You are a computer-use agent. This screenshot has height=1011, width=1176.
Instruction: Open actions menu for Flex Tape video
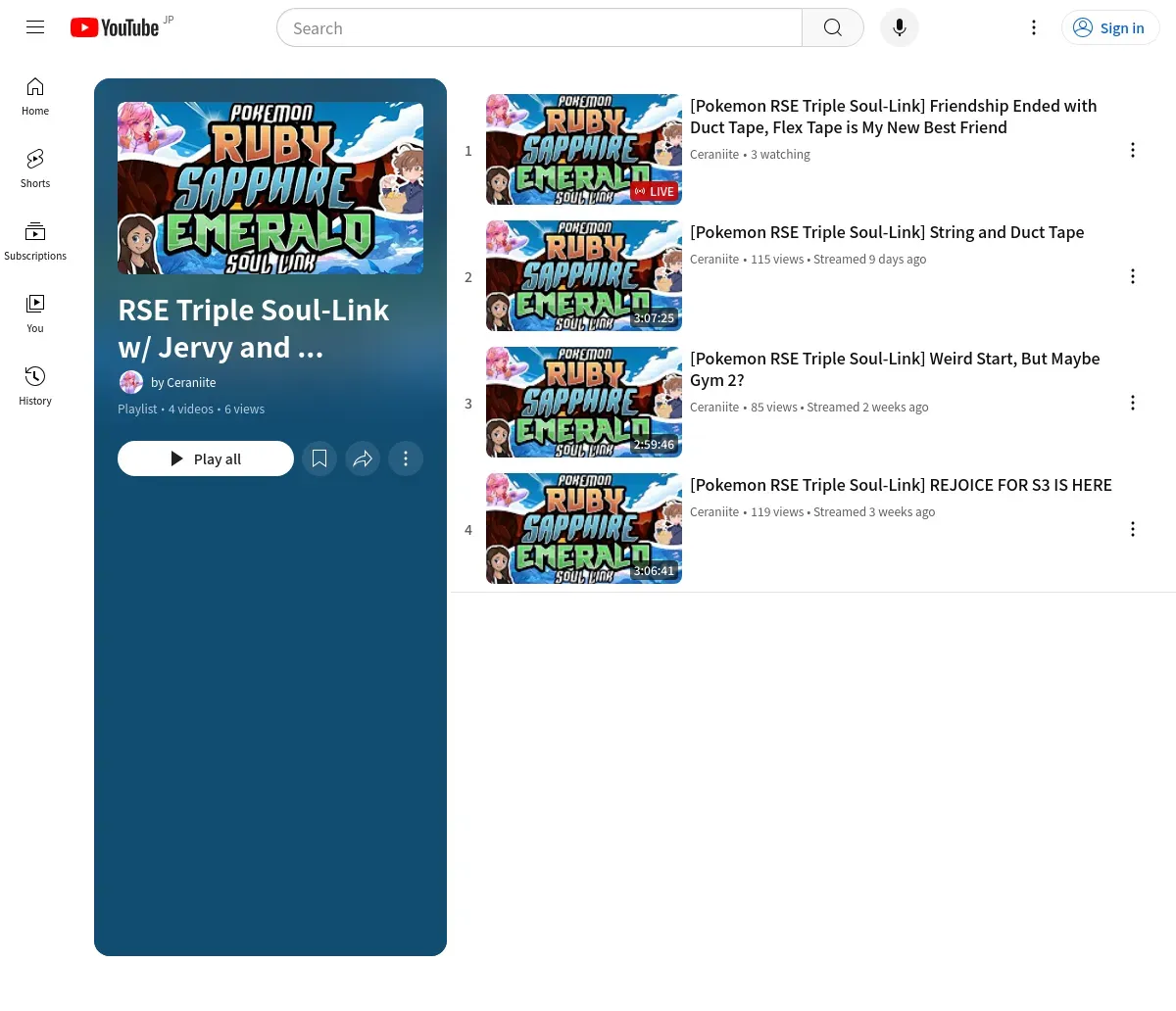coord(1133,150)
